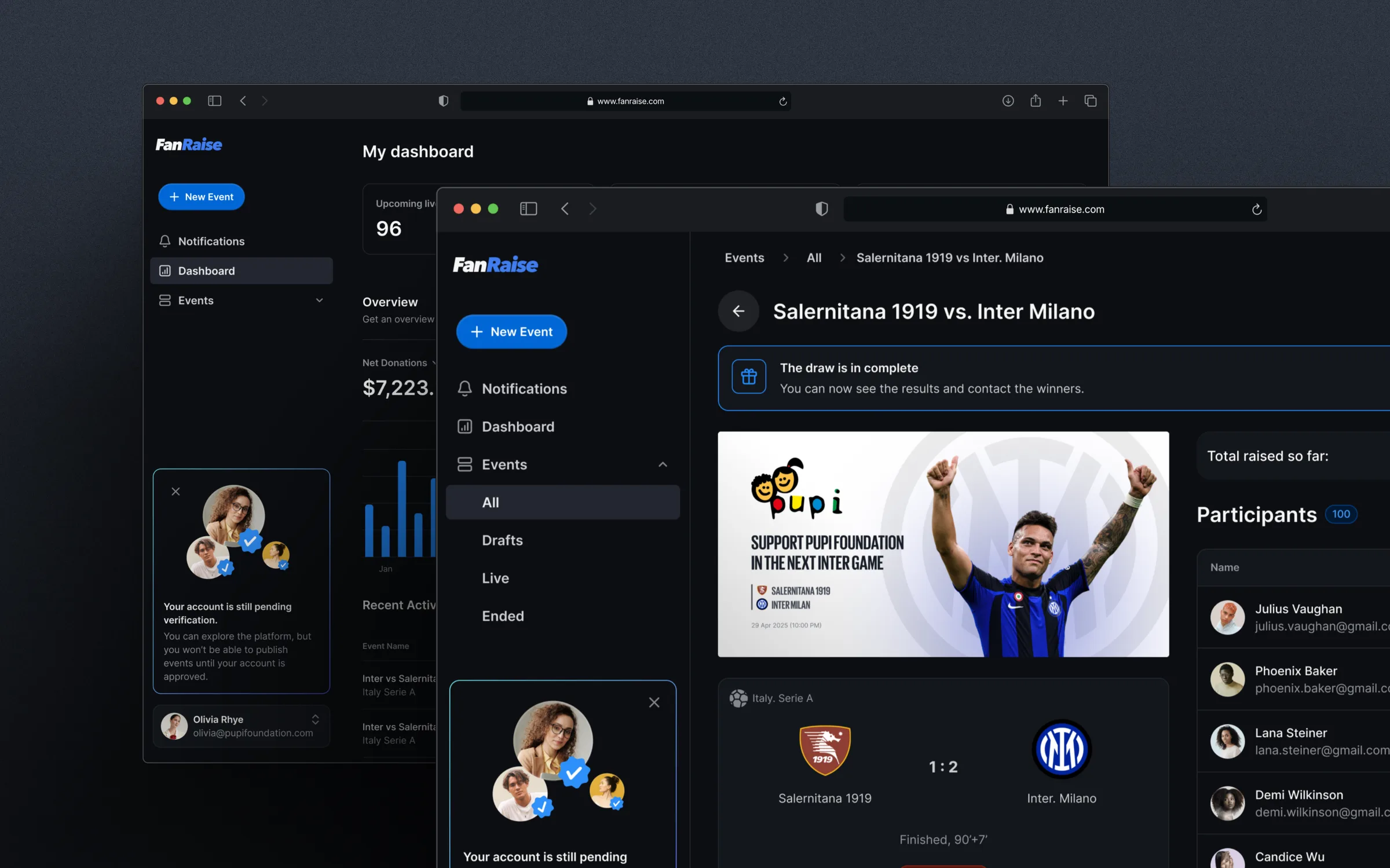This screenshot has height=868, width=1390.
Task: Show tab overview icon in back window
Action: tap(1091, 101)
